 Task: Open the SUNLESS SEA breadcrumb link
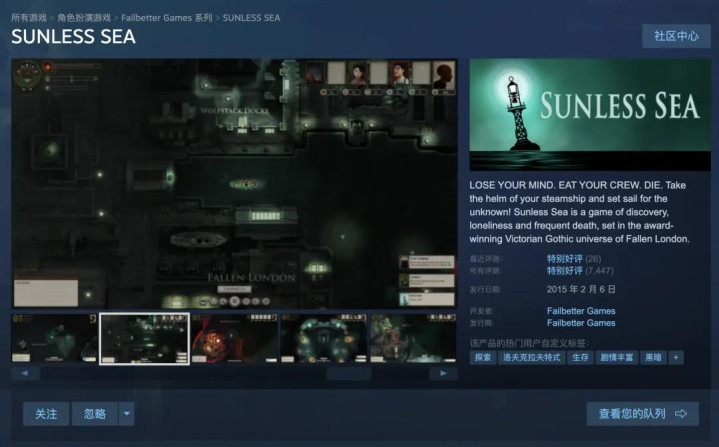click(x=251, y=18)
